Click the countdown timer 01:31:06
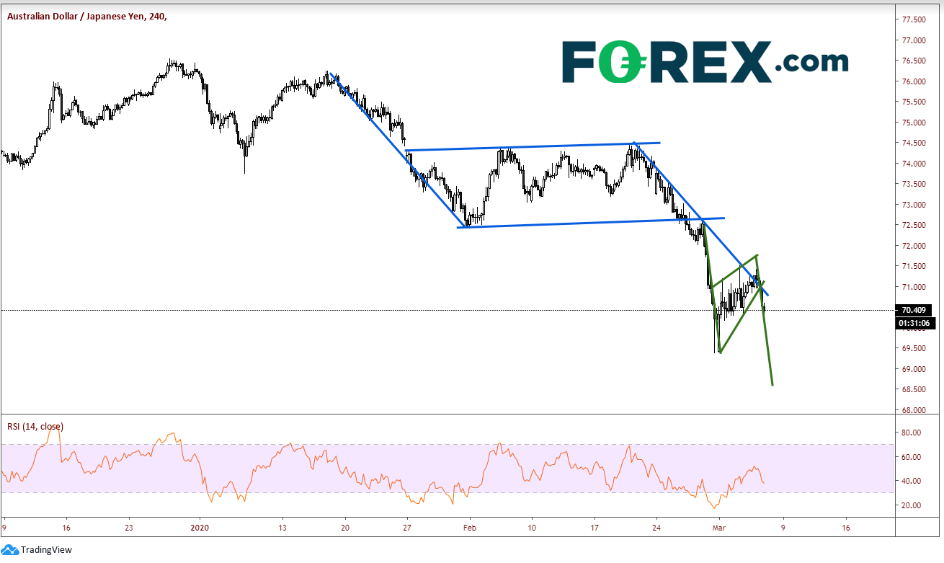The width and height of the screenshot is (944, 563). [x=914, y=323]
